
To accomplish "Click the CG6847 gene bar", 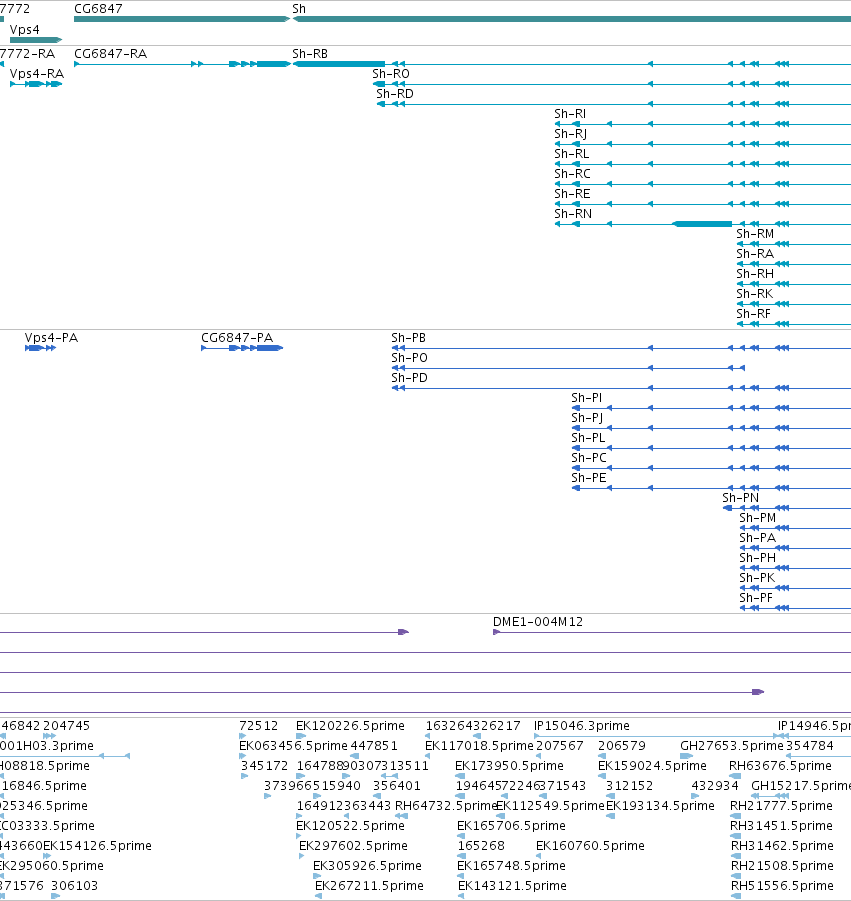I will coord(182,19).
